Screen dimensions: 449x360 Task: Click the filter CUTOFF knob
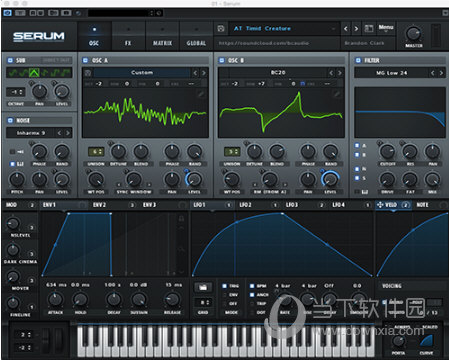tap(387, 152)
